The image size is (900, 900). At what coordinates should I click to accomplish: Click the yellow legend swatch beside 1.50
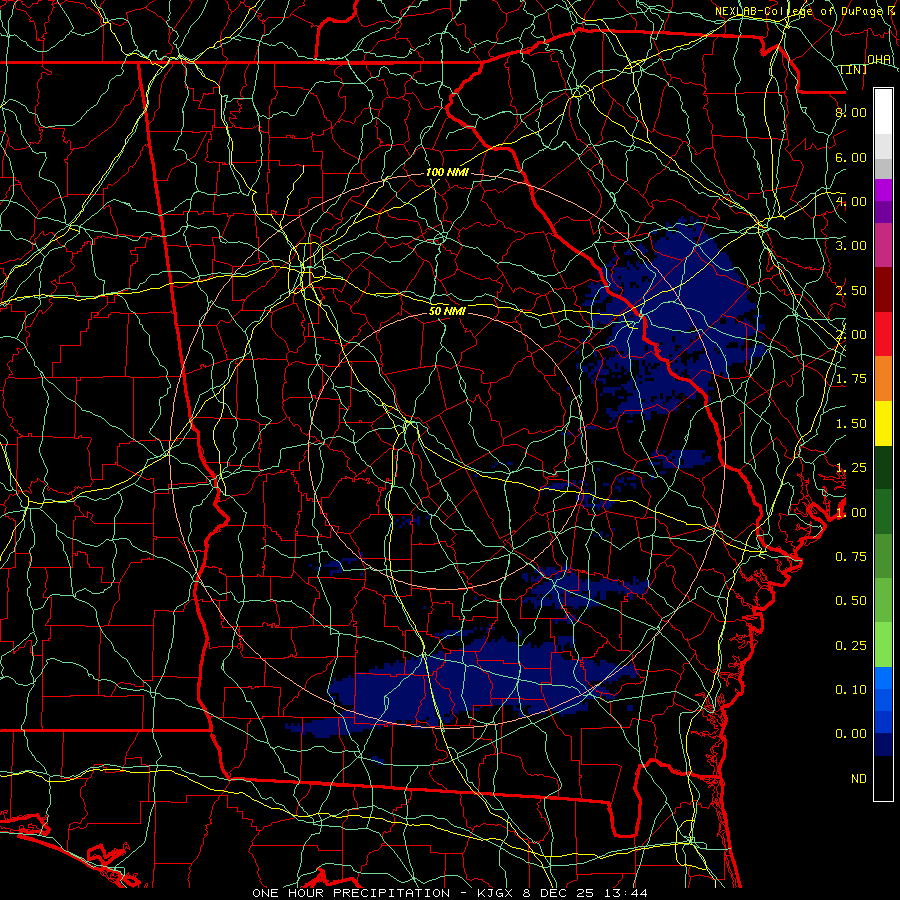883,423
